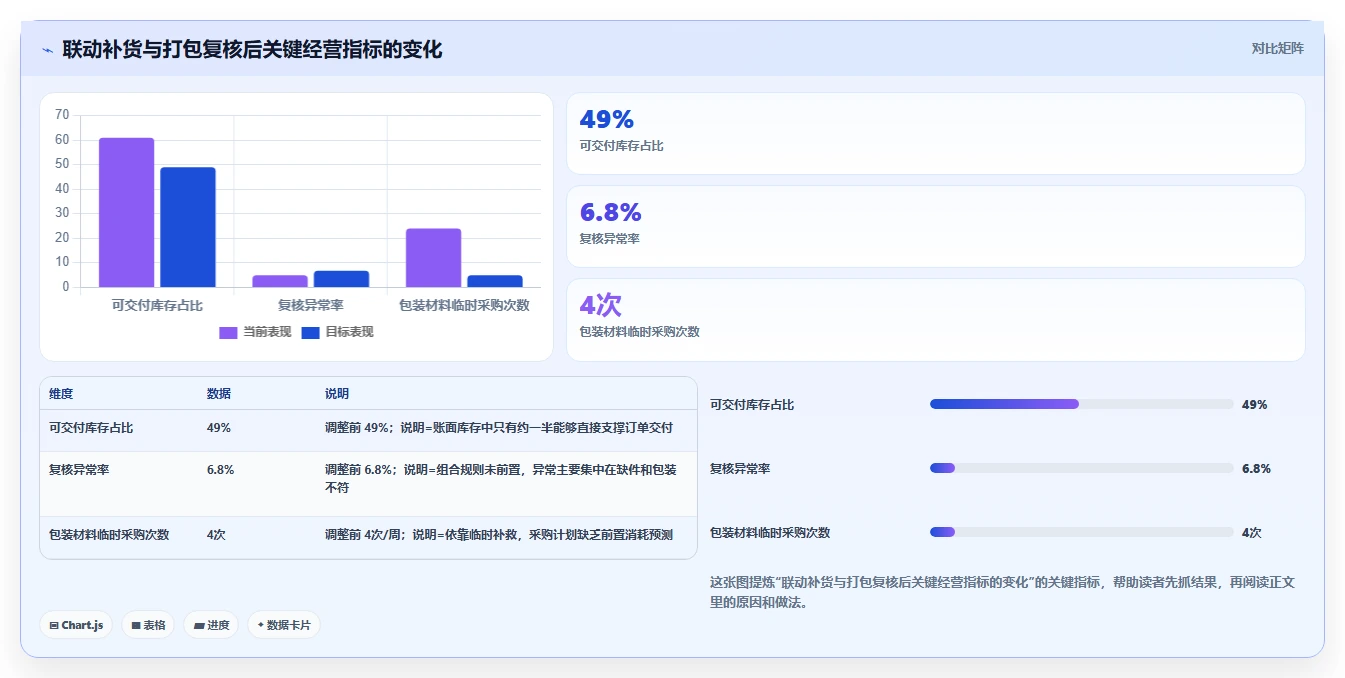Click the 调整前 4次/周 description cell
The height and width of the screenshot is (678, 1345).
[499, 535]
